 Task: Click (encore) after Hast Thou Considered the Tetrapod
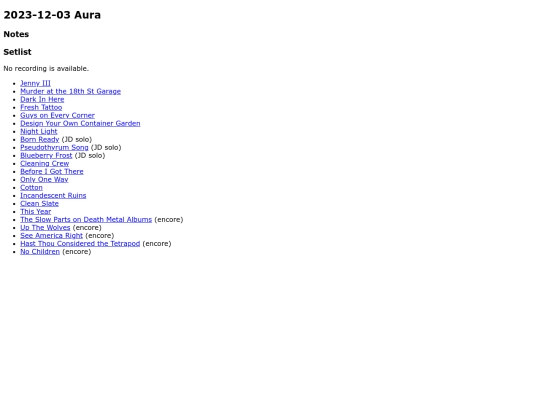click(157, 243)
